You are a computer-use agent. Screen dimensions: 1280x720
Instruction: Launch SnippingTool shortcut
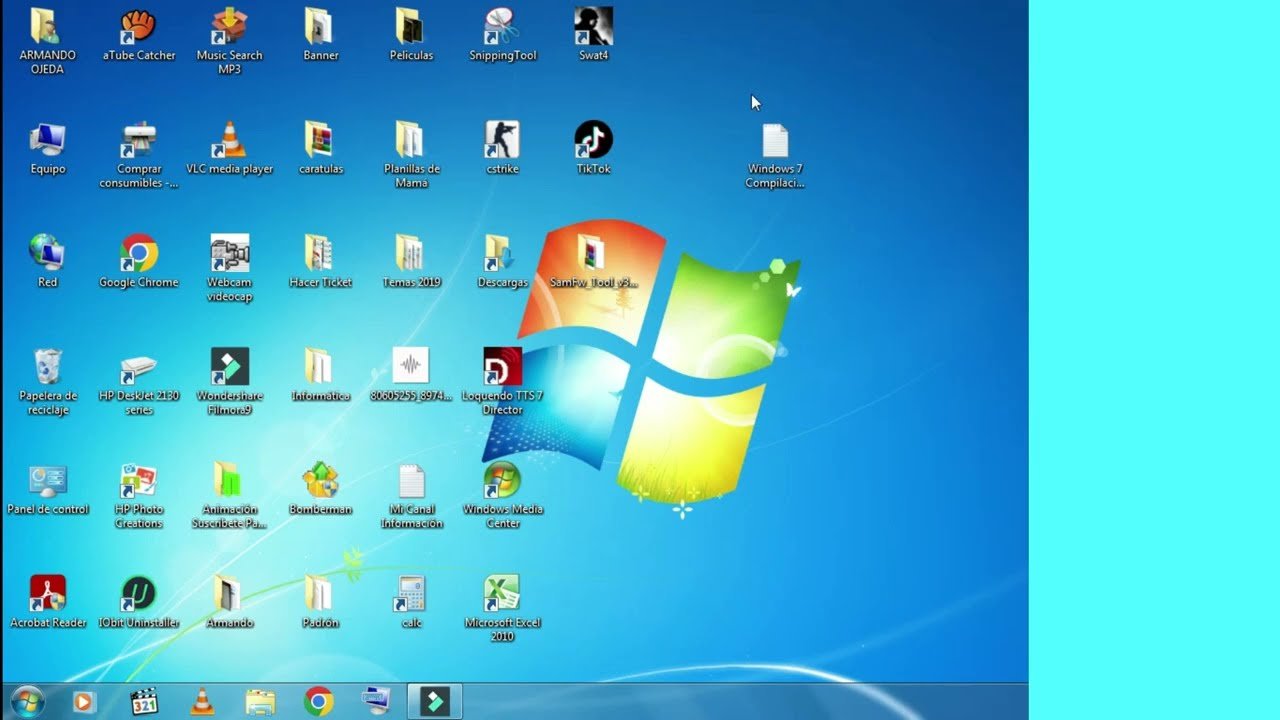point(502,35)
